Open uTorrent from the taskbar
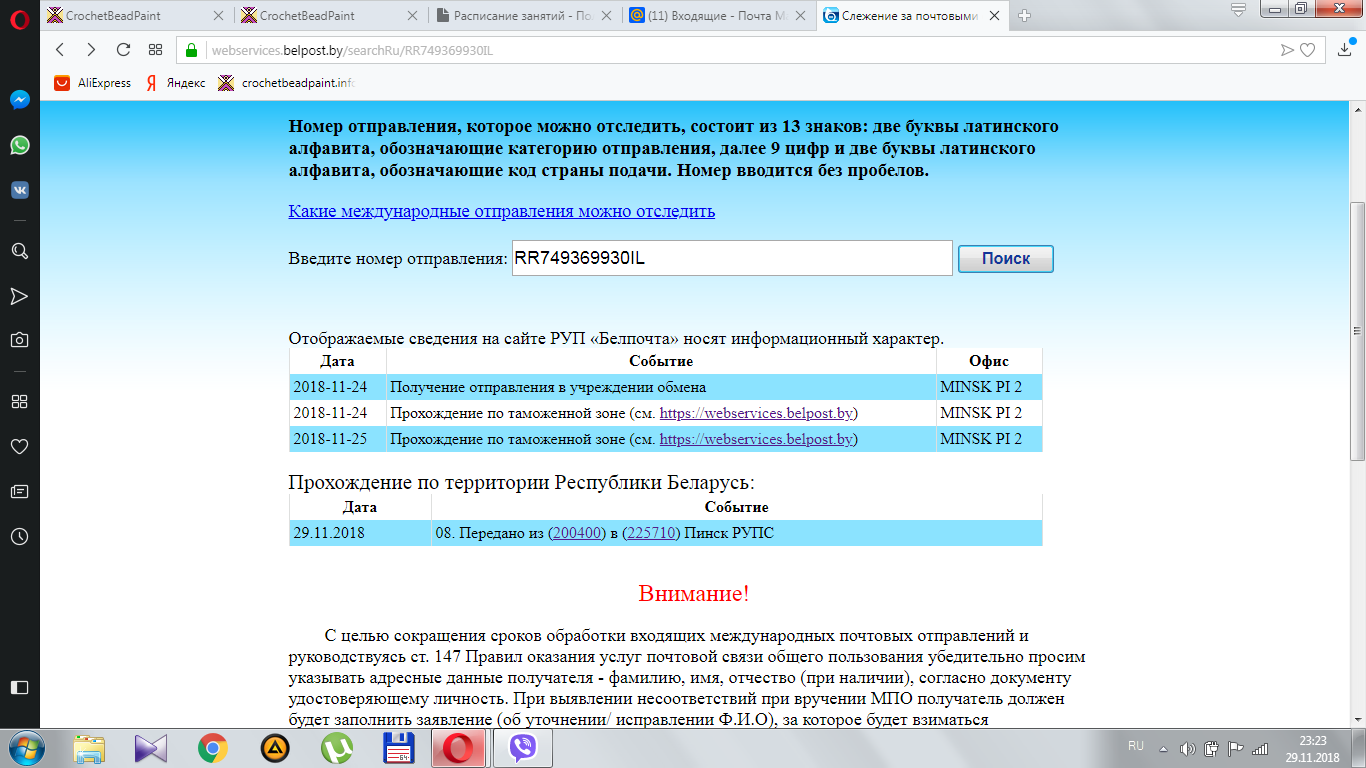The width and height of the screenshot is (1366, 768). point(337,748)
